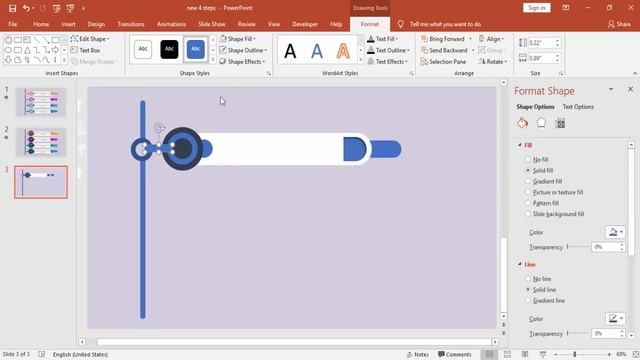Adjust the Line Transparency slider
This screenshot has height=360, width=640.
[x=568, y=333]
